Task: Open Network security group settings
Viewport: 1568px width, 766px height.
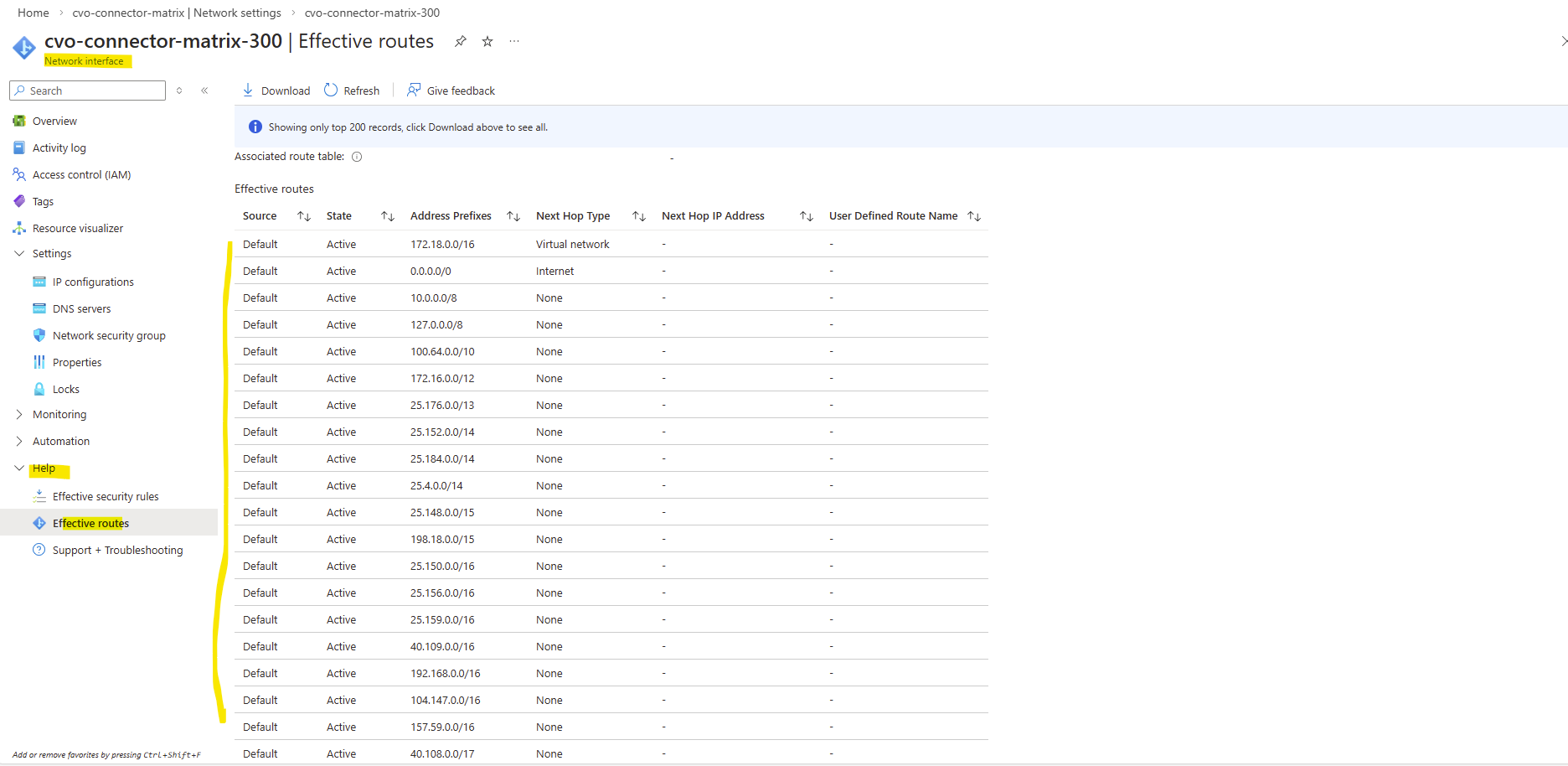Action: pyautogui.click(x=109, y=335)
